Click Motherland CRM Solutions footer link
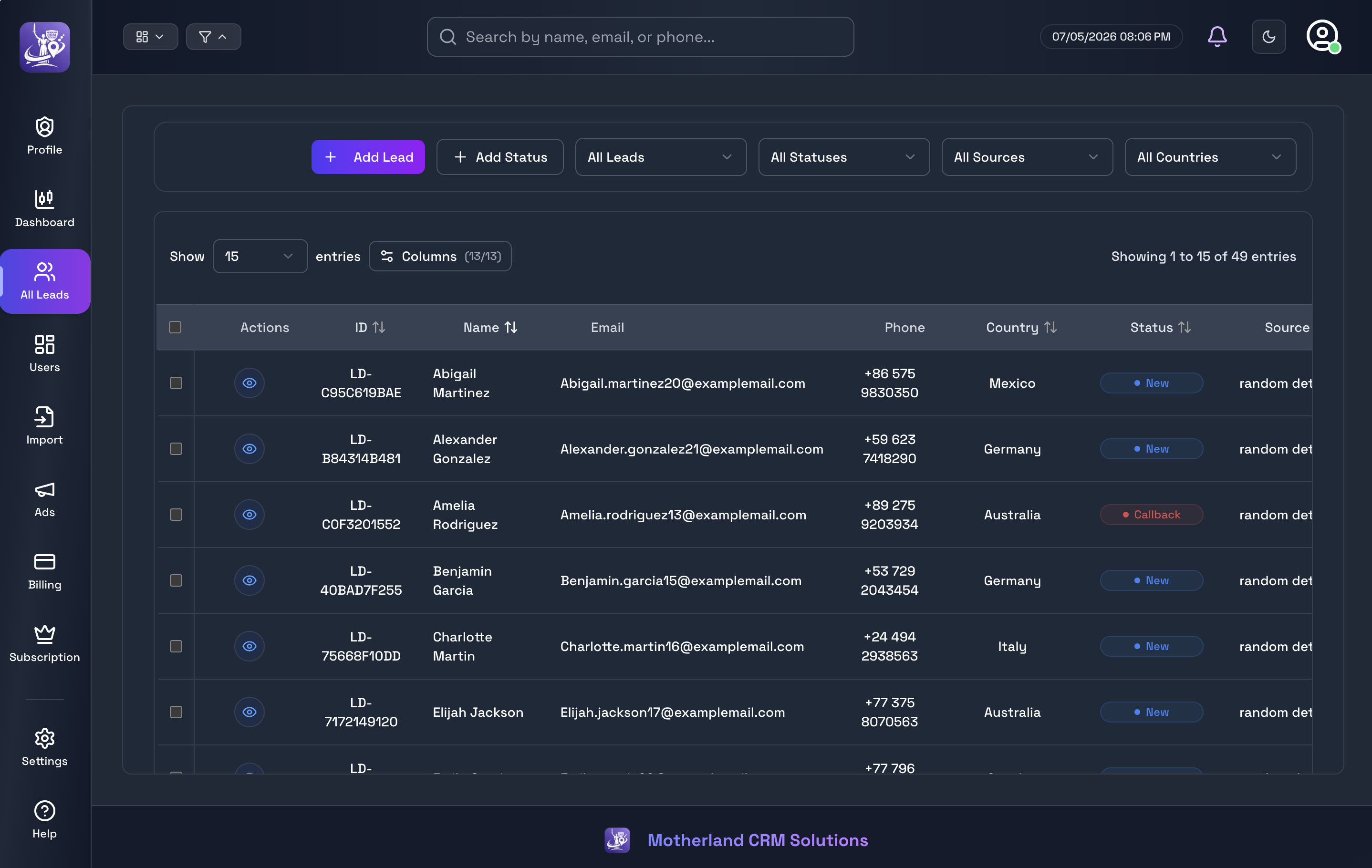Viewport: 1372px width, 868px height. [x=757, y=840]
